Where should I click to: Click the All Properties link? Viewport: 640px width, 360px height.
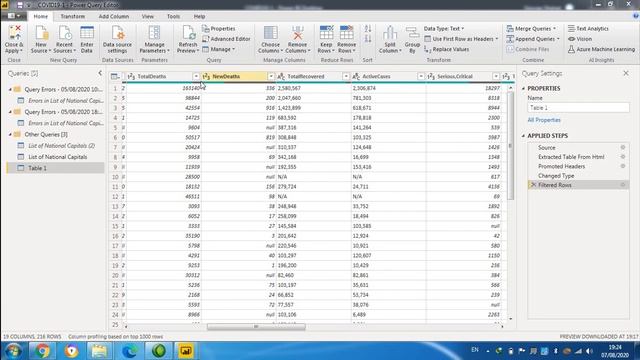coord(544,120)
